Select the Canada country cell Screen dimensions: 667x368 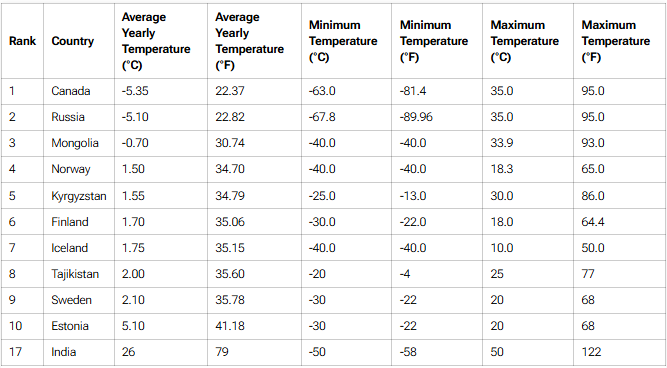tap(71, 91)
